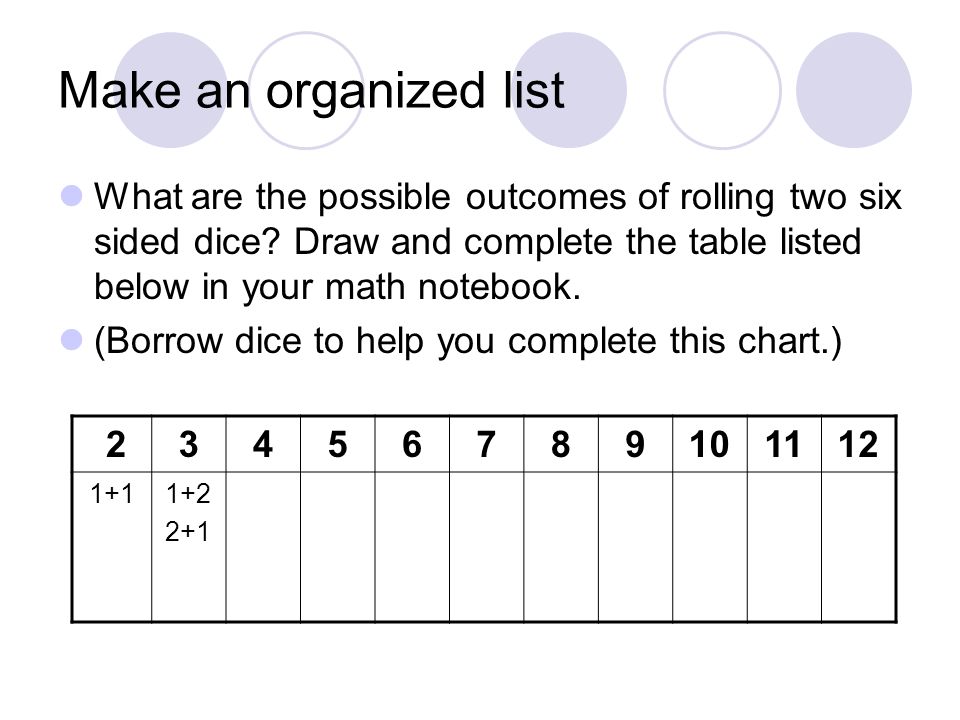Click the empty cell below header 12
The width and height of the screenshot is (960, 720).
click(x=858, y=547)
